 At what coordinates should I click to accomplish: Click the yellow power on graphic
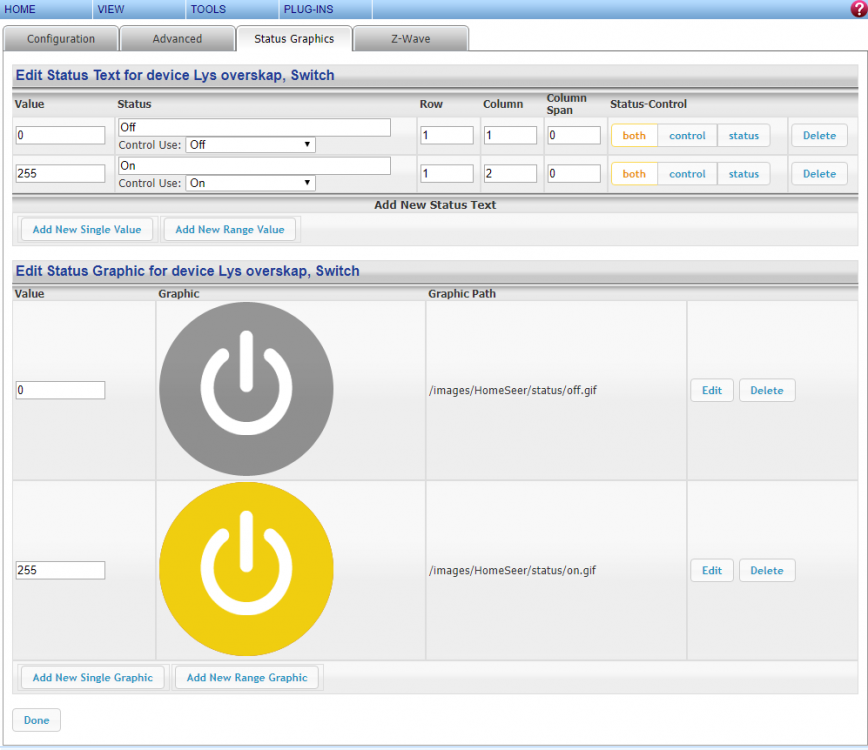[246, 570]
